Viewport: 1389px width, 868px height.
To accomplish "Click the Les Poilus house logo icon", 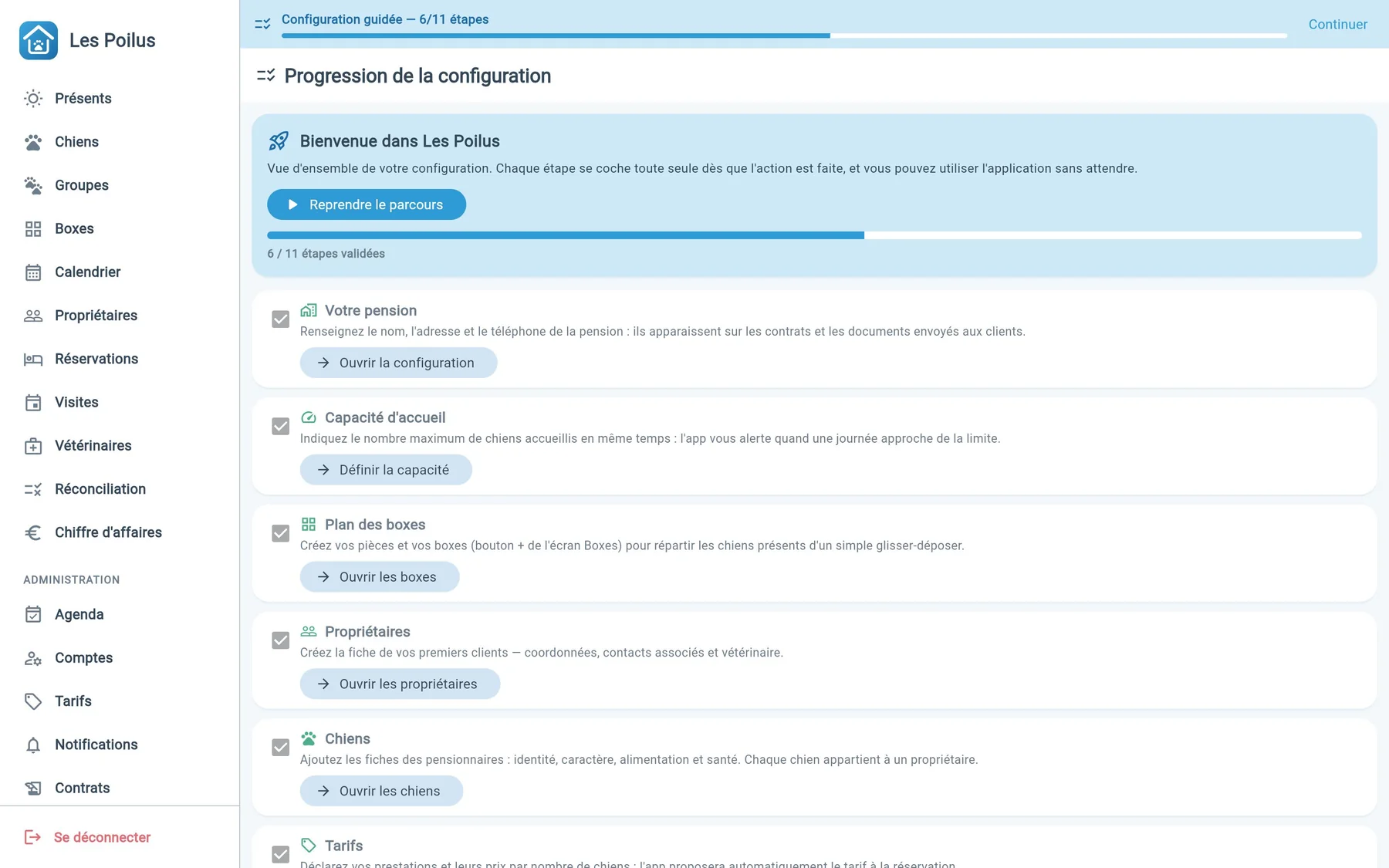I will [x=39, y=40].
